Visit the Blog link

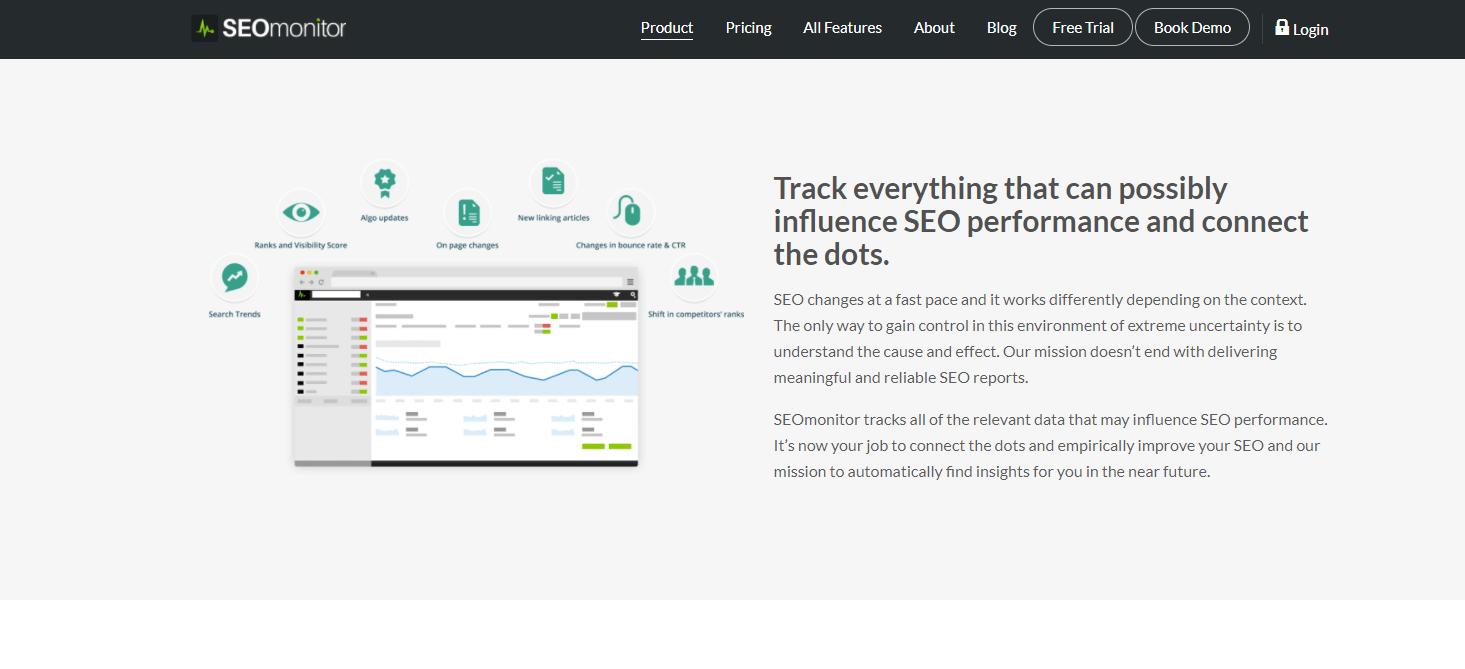[1002, 28]
